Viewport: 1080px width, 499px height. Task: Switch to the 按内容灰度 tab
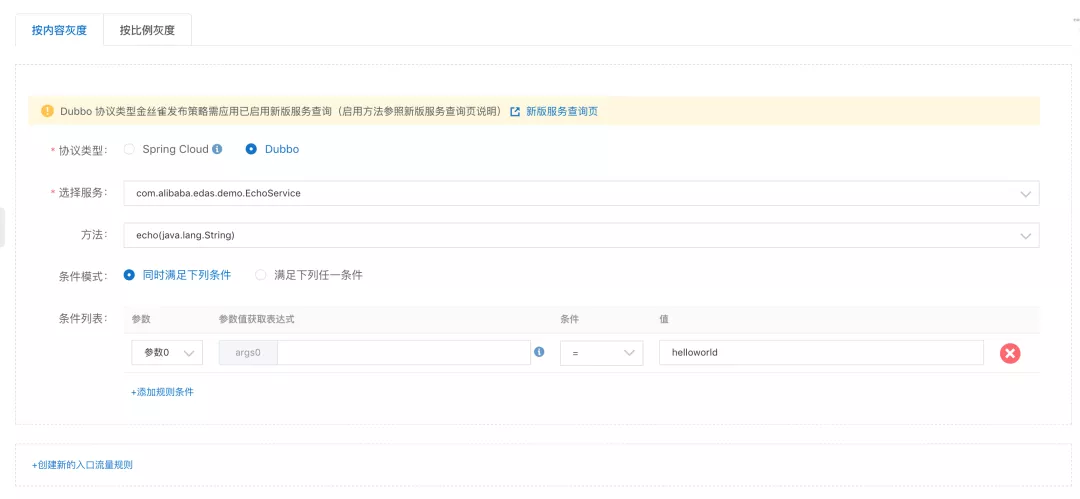(59, 30)
